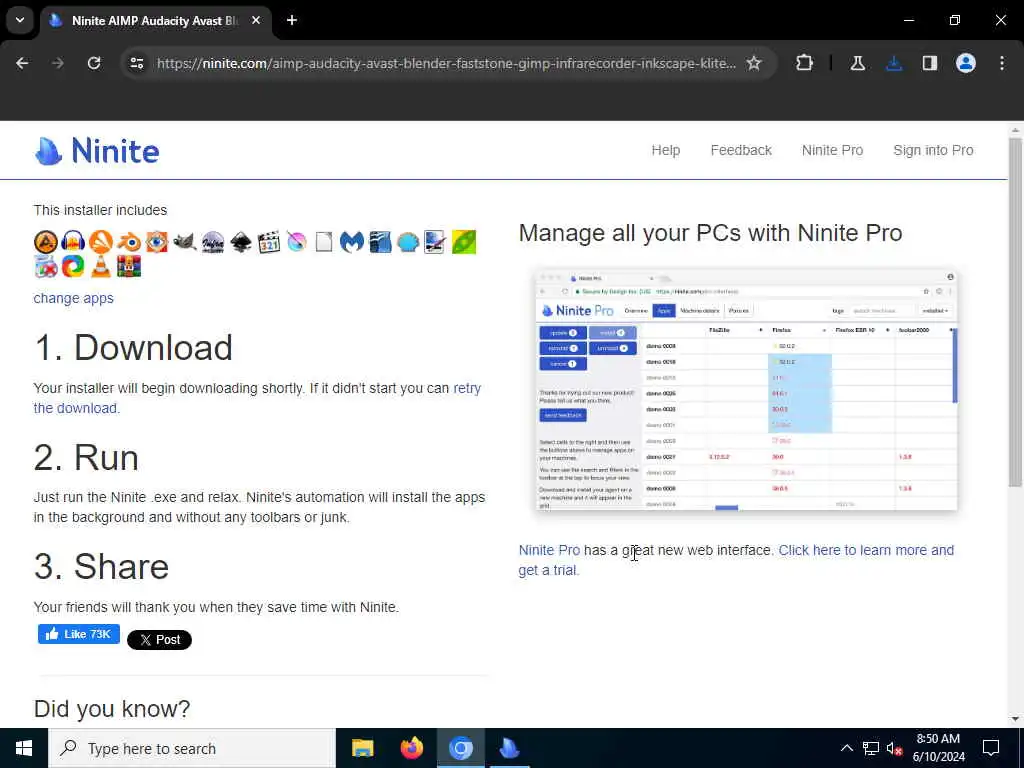Click the blue seashell app icon
The image size is (1024, 768).
[408, 242]
